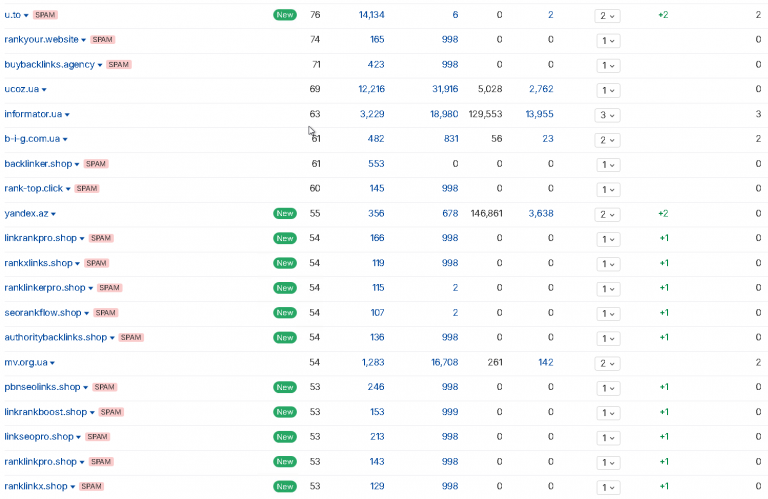Image resolution: width=768 pixels, height=499 pixels.
Task: Expand dropdown arrow next to rankxlinks.shop
Action: point(77,263)
